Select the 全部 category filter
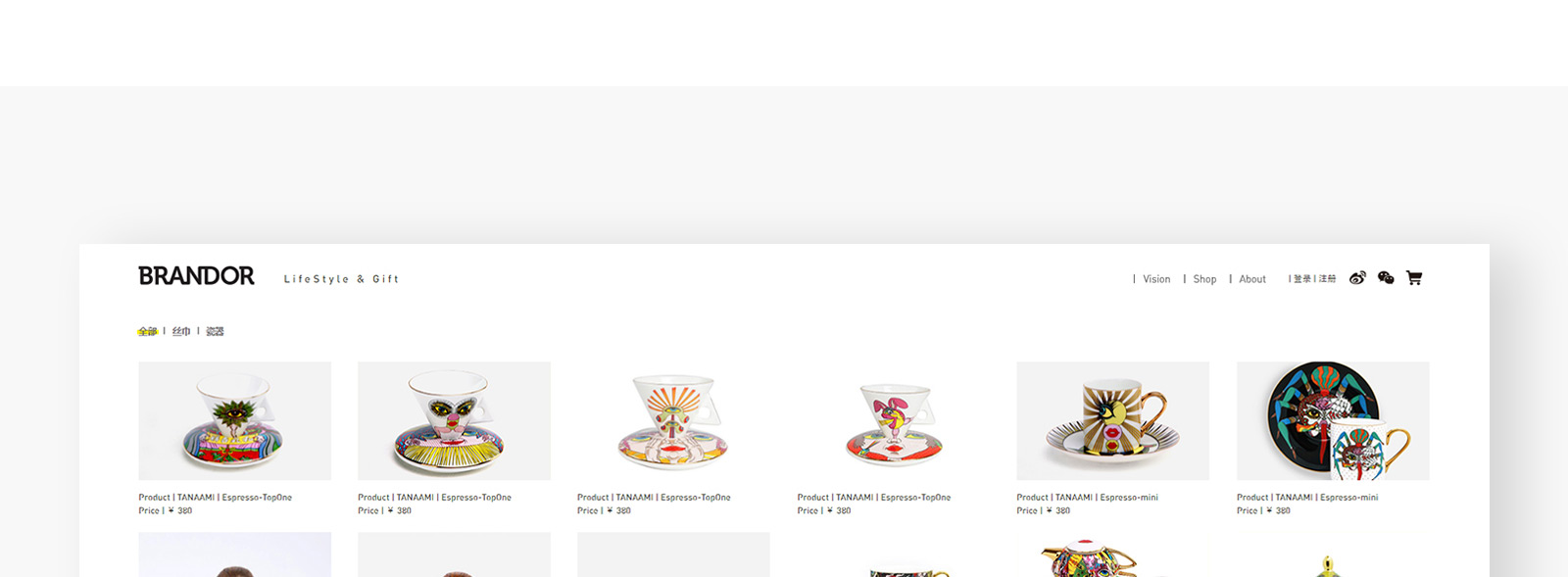This screenshot has width=1568, height=577. 147,331
